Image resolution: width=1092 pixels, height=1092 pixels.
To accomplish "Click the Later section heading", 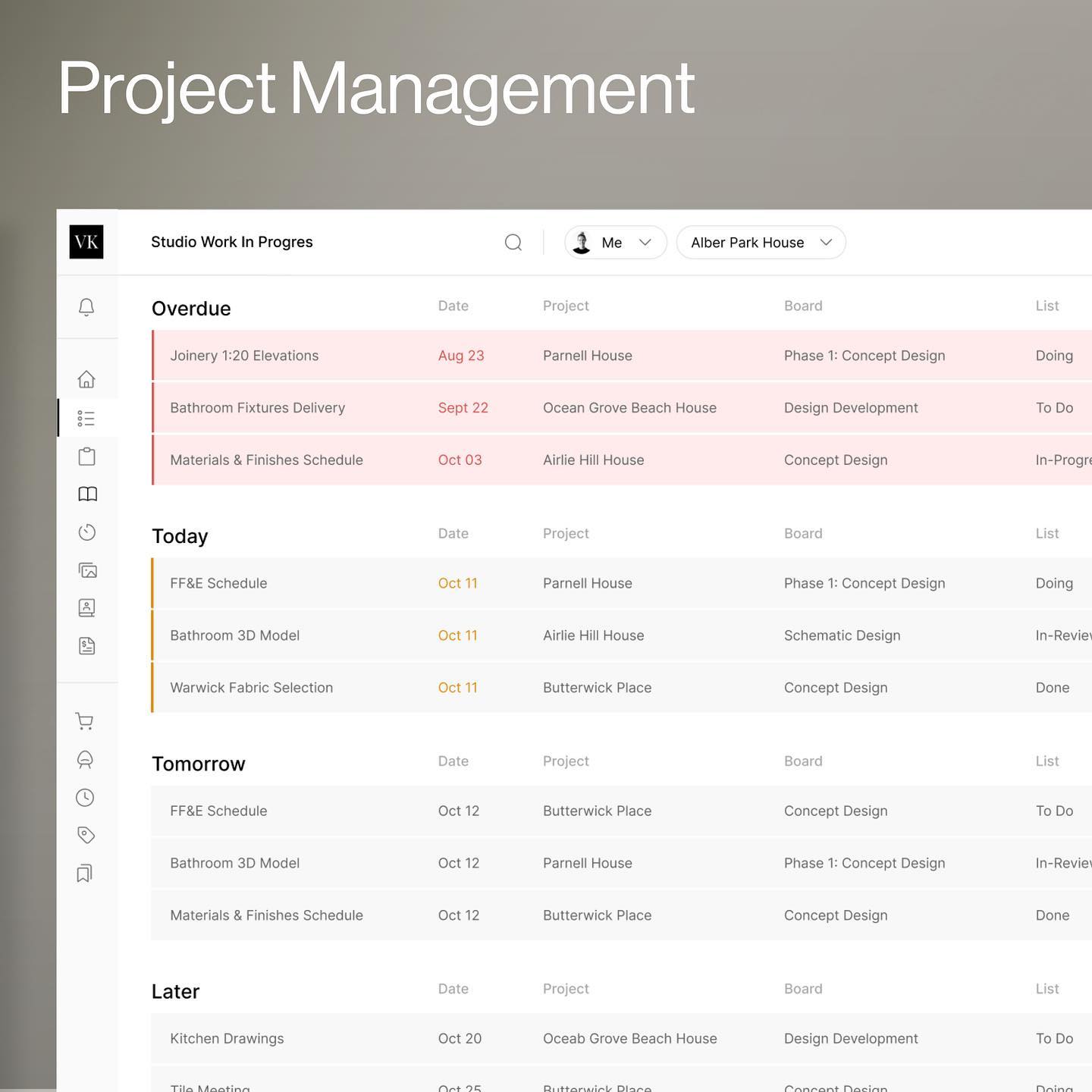I will pyautogui.click(x=175, y=991).
